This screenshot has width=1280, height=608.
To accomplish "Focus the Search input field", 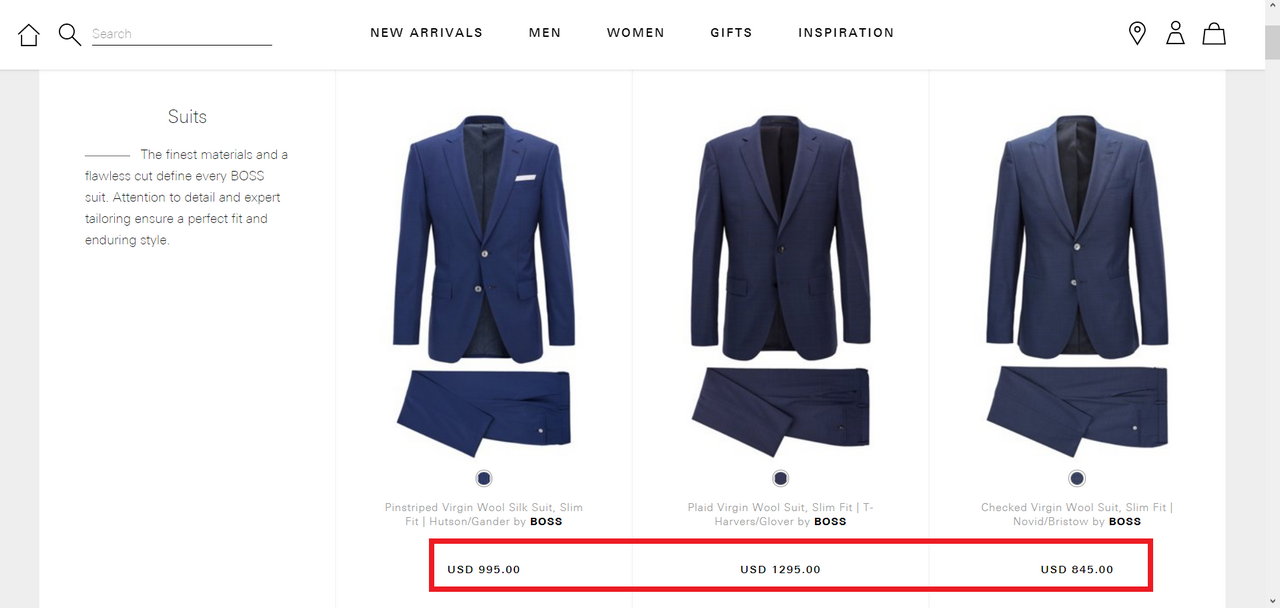I will 182,34.
